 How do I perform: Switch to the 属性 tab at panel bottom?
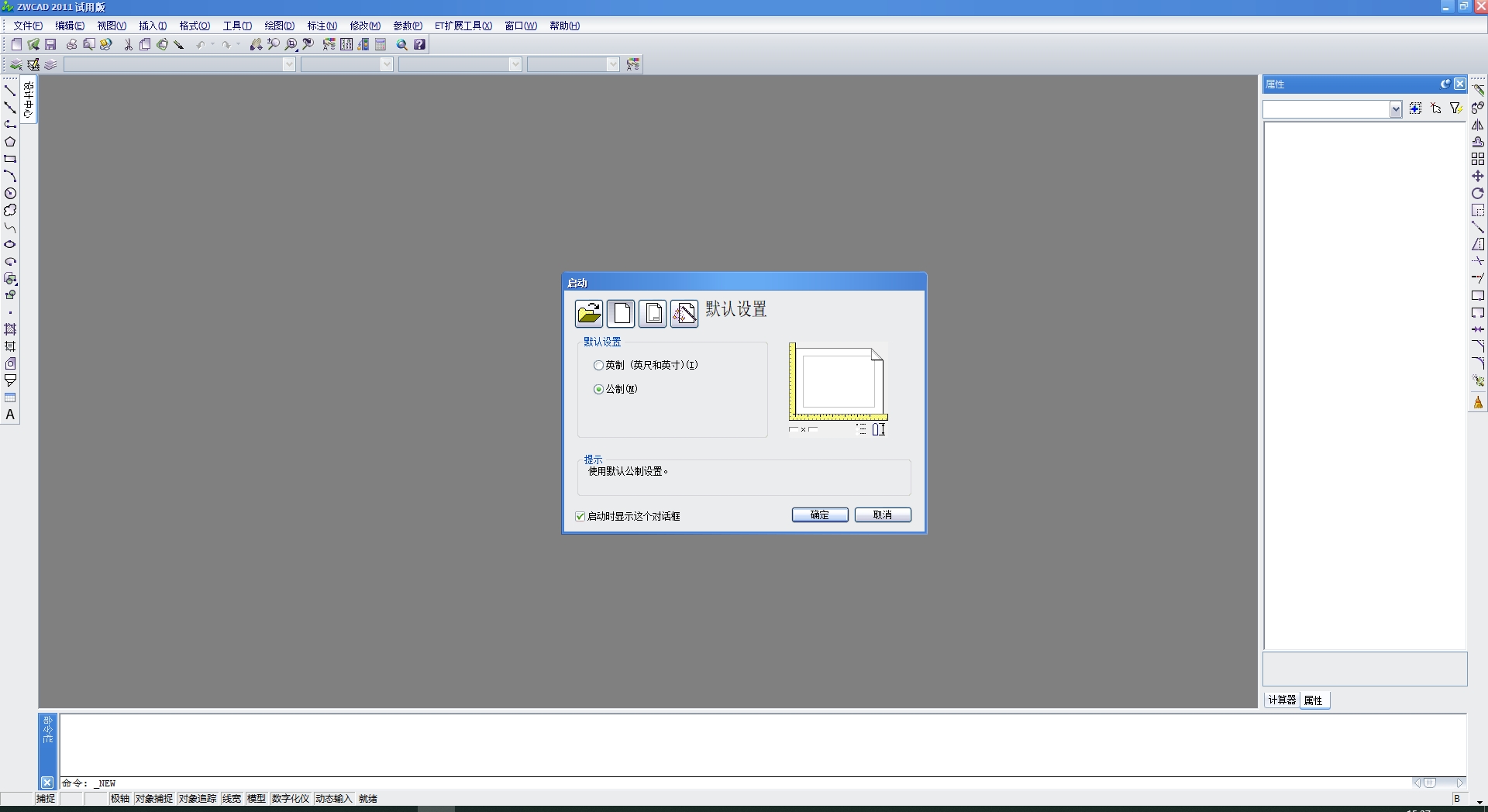click(x=1314, y=700)
